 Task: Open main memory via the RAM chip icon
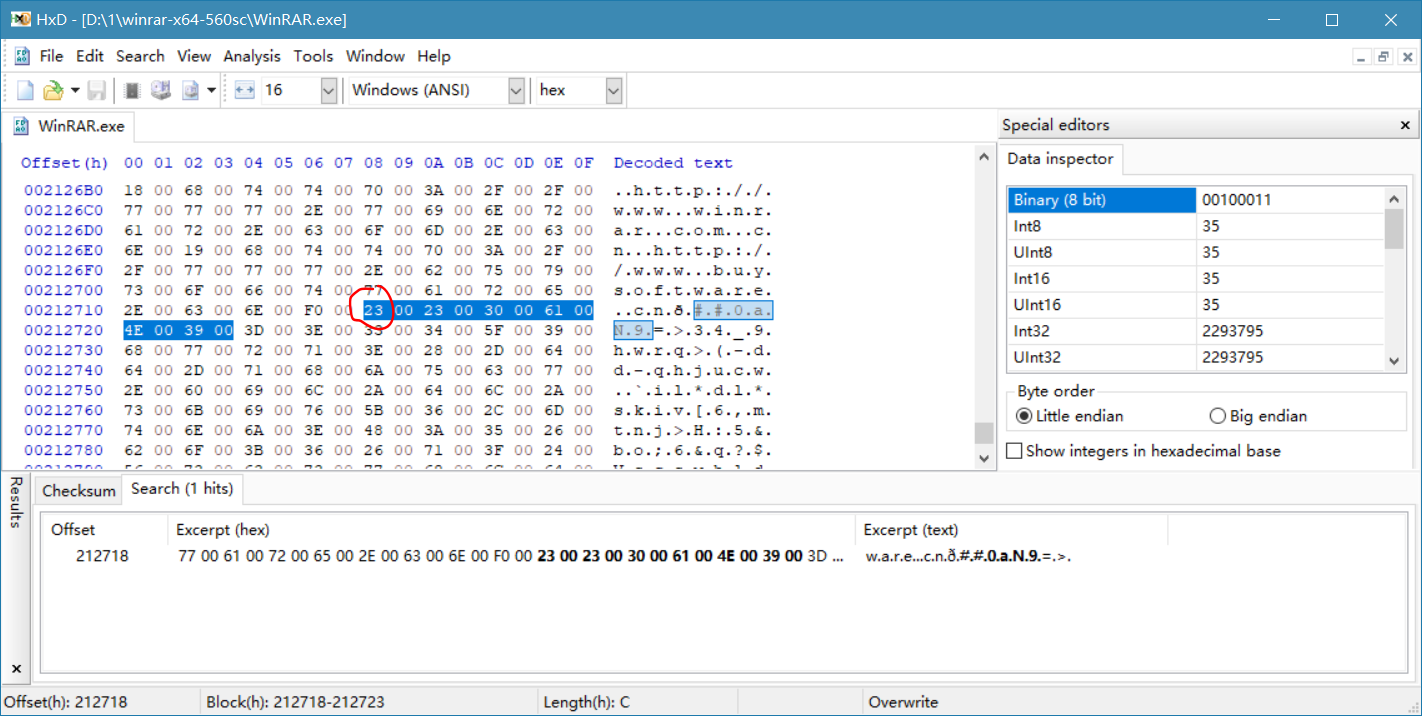[x=132, y=90]
